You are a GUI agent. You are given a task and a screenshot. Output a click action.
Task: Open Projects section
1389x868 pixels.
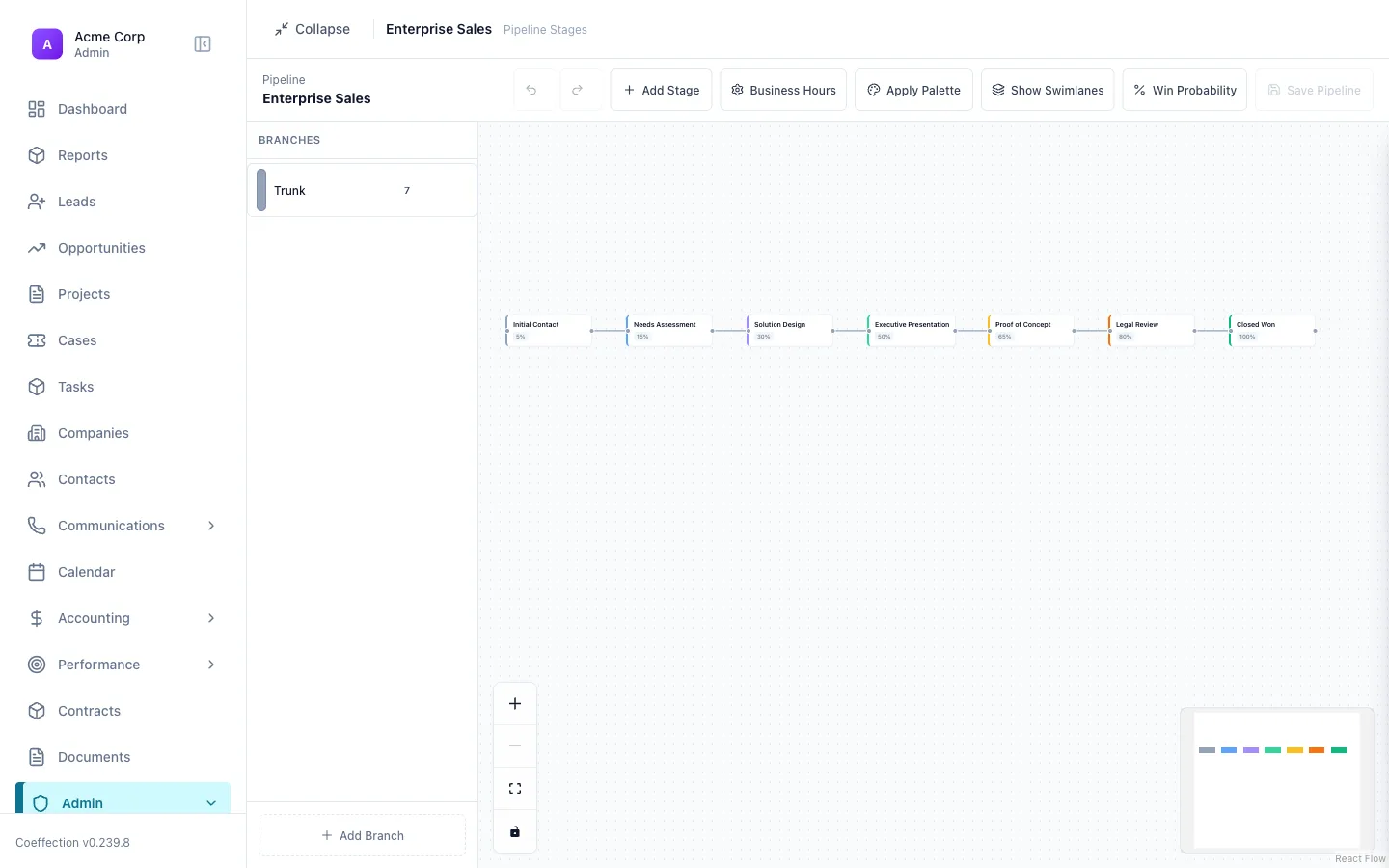click(x=123, y=294)
